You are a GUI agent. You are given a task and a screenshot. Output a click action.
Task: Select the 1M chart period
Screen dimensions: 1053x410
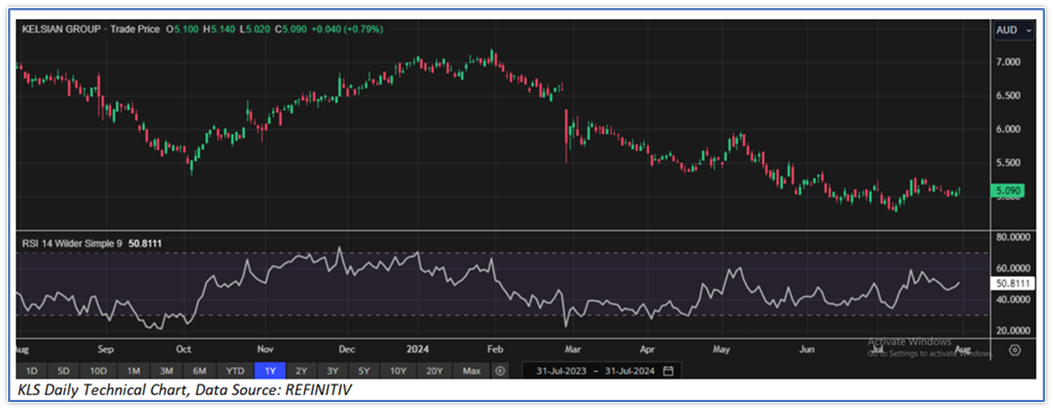tap(133, 371)
